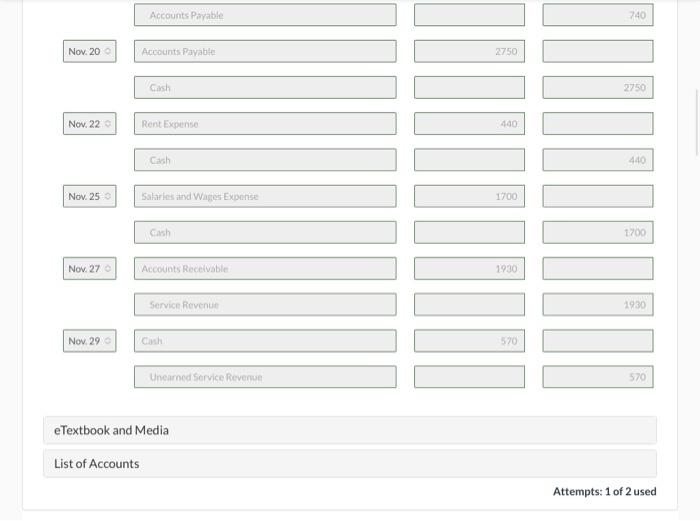Image resolution: width=700 pixels, height=521 pixels.
Task: Expand the List of Accounts section
Action: click(x=350, y=464)
